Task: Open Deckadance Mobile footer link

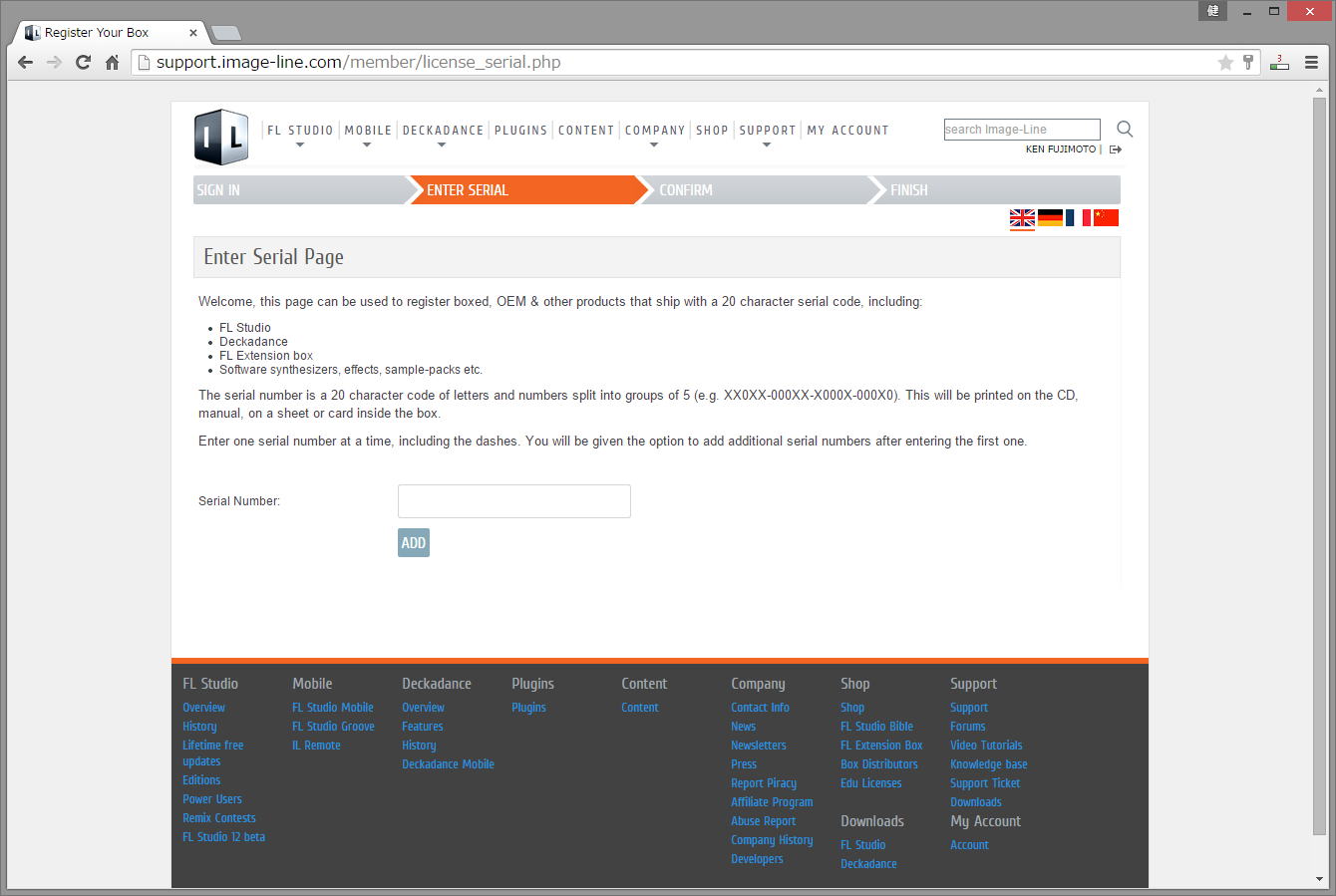Action: pyautogui.click(x=449, y=764)
